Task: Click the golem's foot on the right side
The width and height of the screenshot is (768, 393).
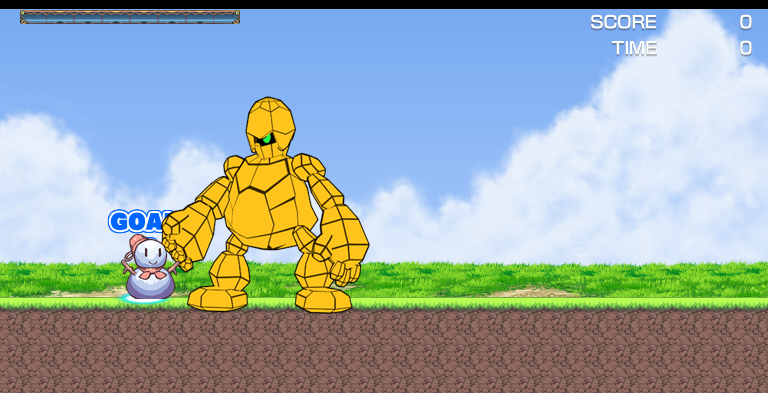Action: click(323, 300)
